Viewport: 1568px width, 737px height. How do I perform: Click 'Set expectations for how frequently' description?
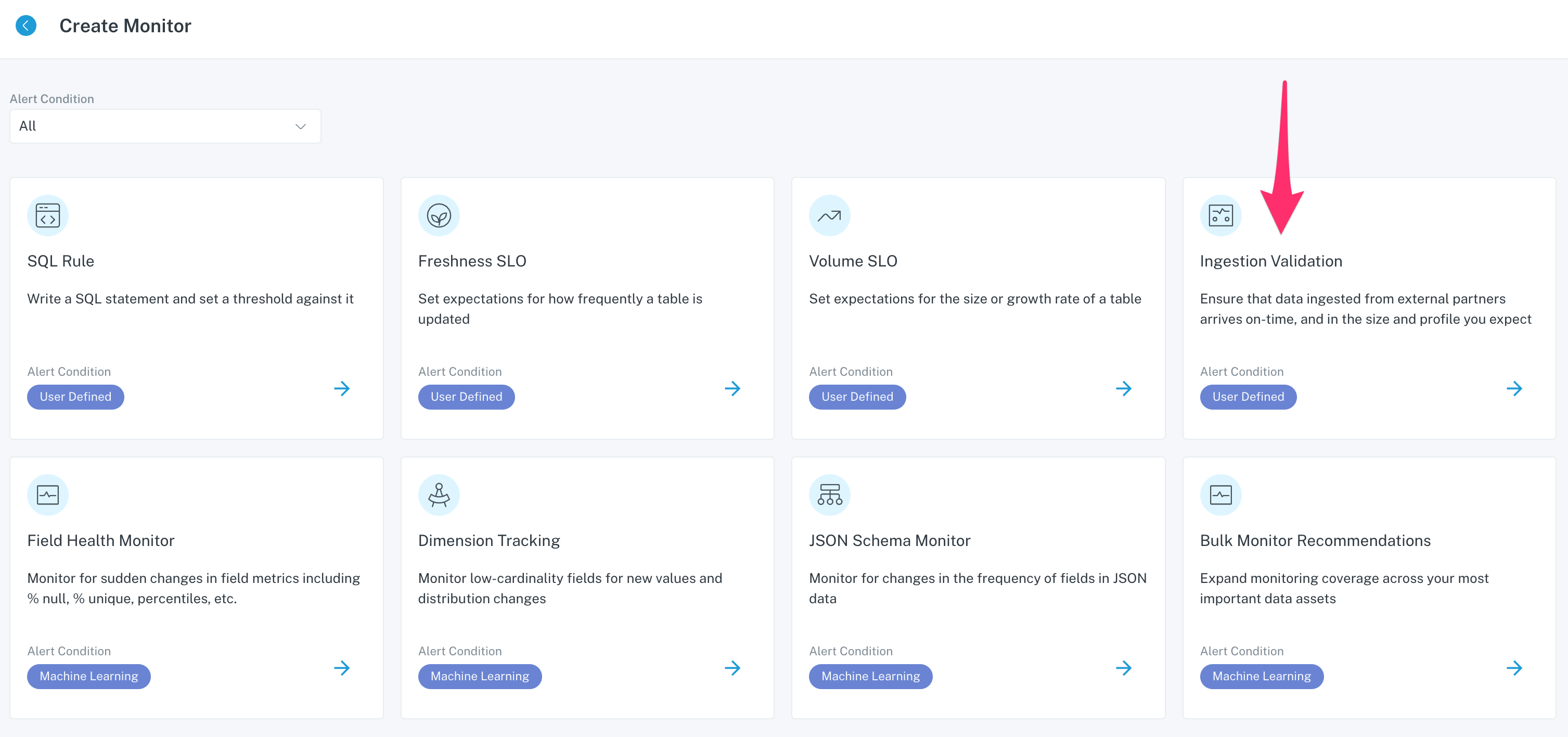pos(560,309)
